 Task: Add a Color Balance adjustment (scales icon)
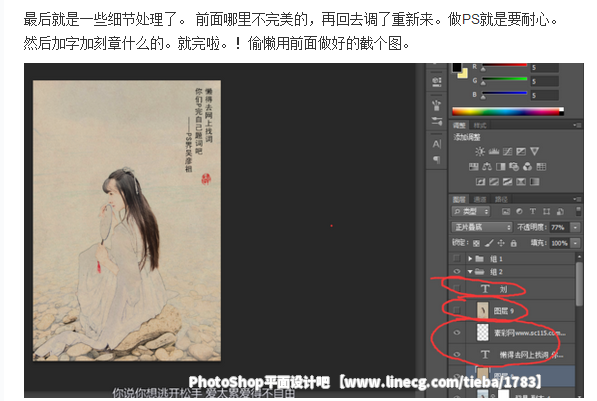coord(487,166)
